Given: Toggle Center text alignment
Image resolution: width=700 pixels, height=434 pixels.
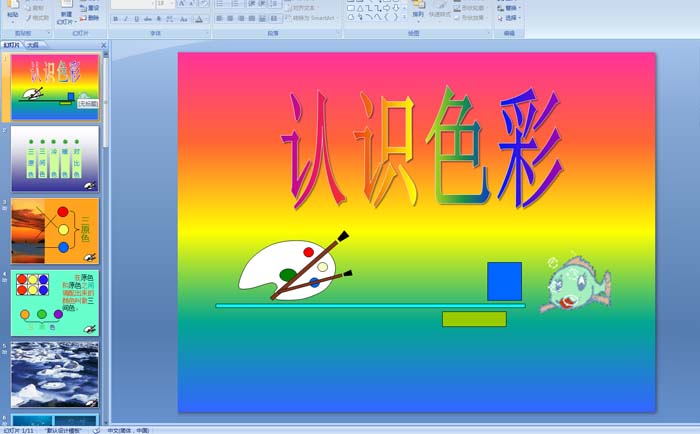Looking at the screenshot, I should (x=230, y=19).
